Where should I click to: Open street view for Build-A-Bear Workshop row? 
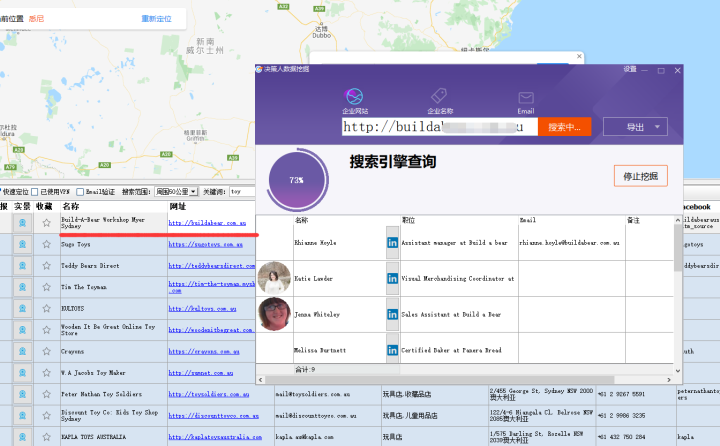(22, 223)
